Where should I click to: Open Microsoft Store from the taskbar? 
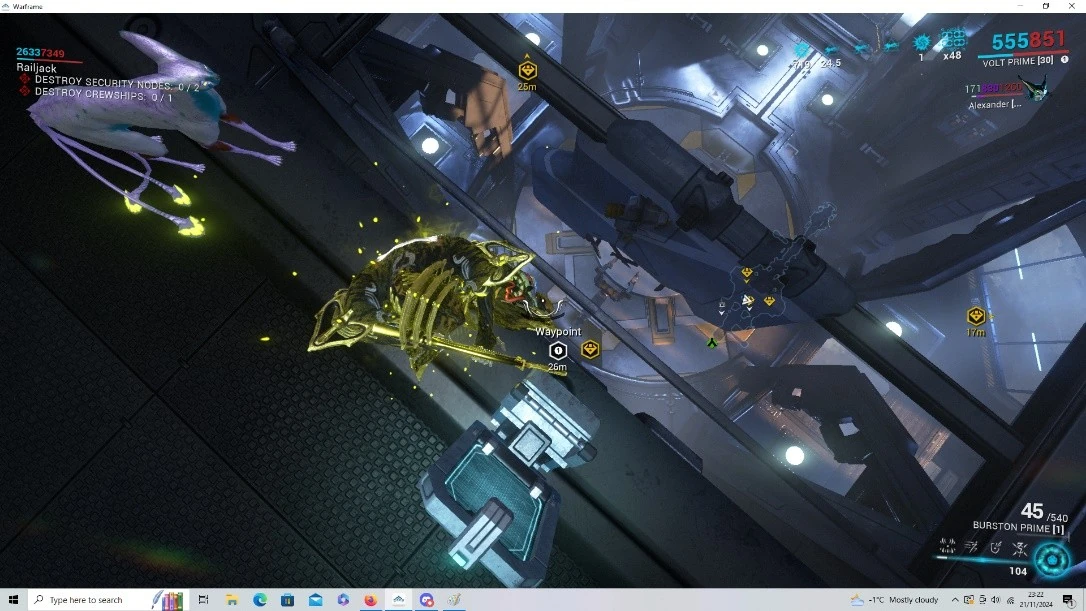pyautogui.click(x=287, y=600)
